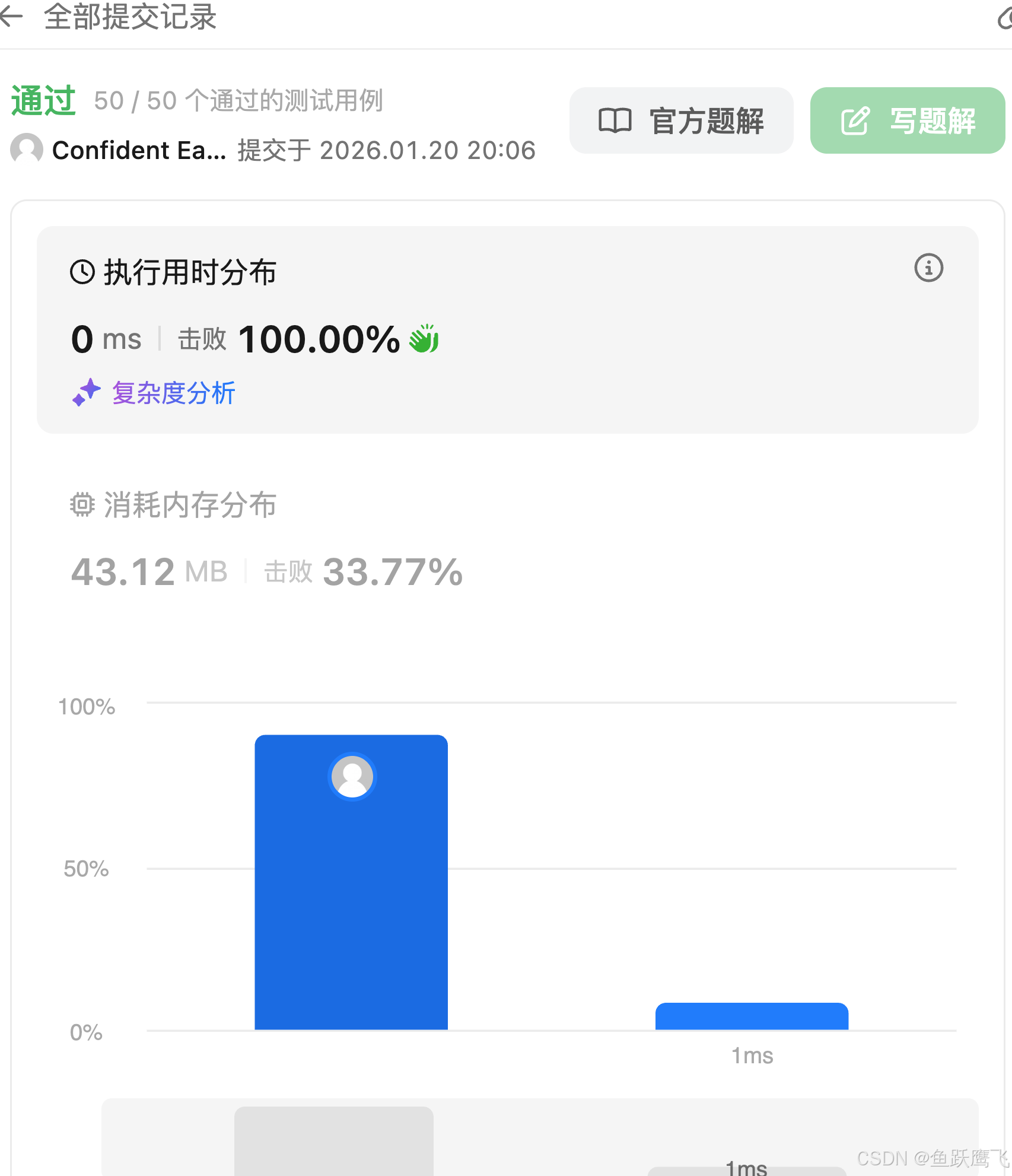Click the 50 / 50 个通过的测试用例 text
The height and width of the screenshot is (1176, 1012).
[238, 101]
